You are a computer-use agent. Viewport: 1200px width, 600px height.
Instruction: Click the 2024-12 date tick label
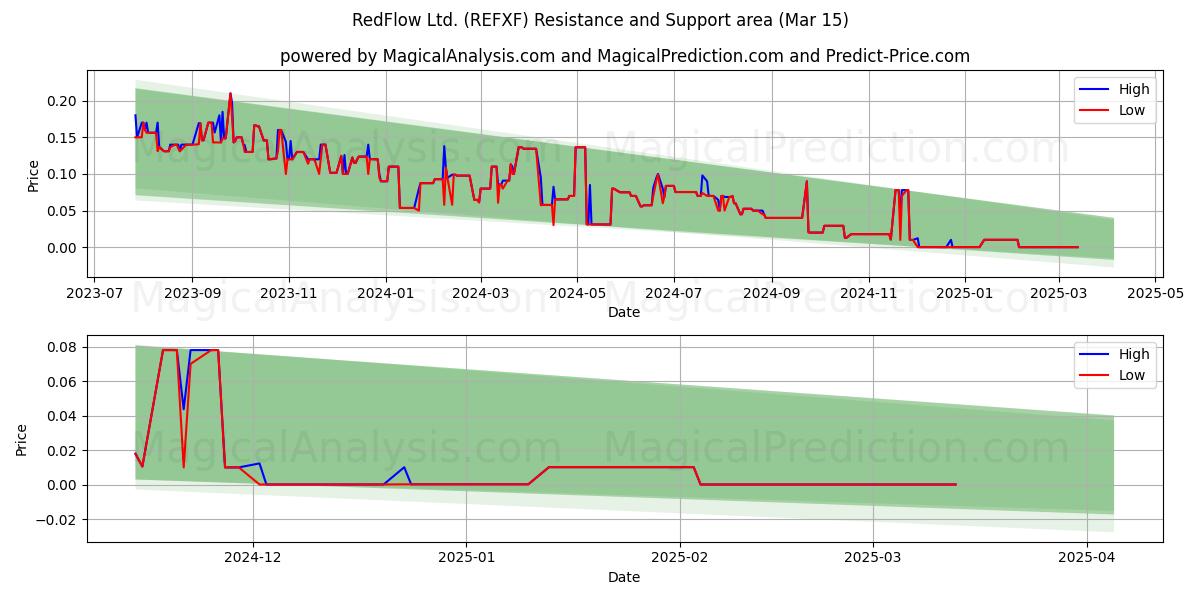point(253,560)
